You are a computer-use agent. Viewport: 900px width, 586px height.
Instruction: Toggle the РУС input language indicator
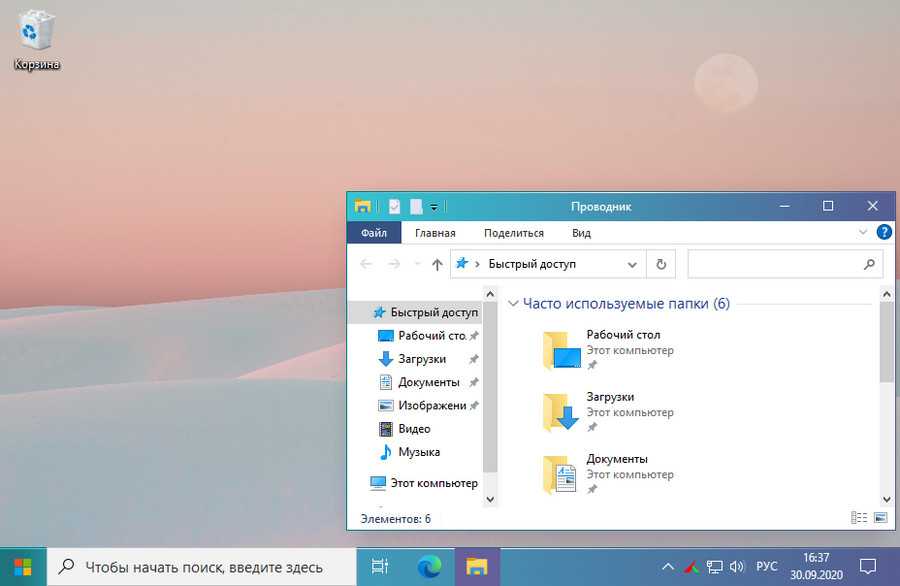pyautogui.click(x=766, y=567)
